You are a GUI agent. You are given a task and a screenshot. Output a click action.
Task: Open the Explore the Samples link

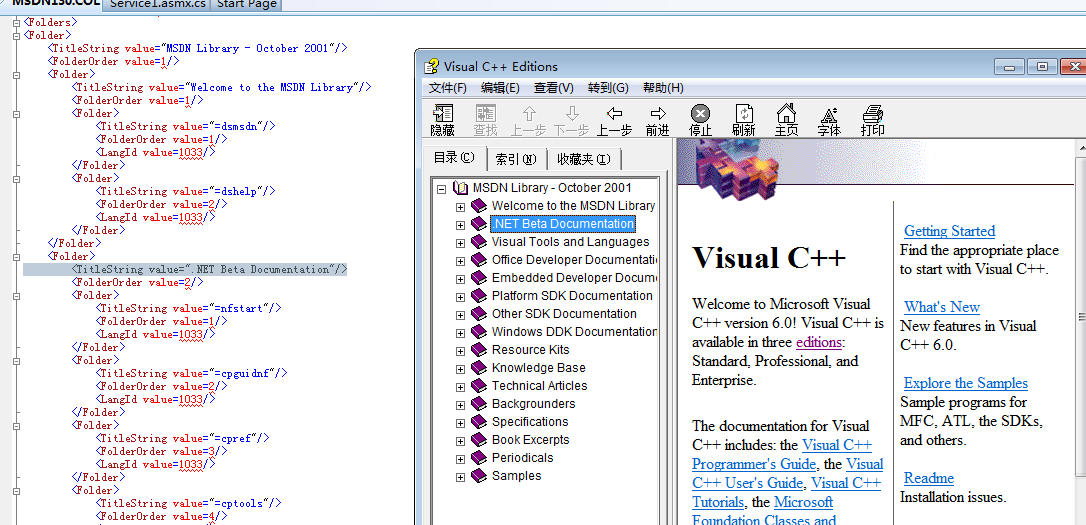coord(965,383)
